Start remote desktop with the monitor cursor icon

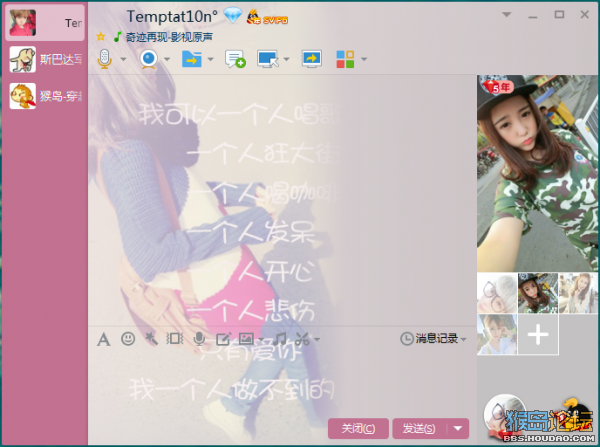(268, 59)
